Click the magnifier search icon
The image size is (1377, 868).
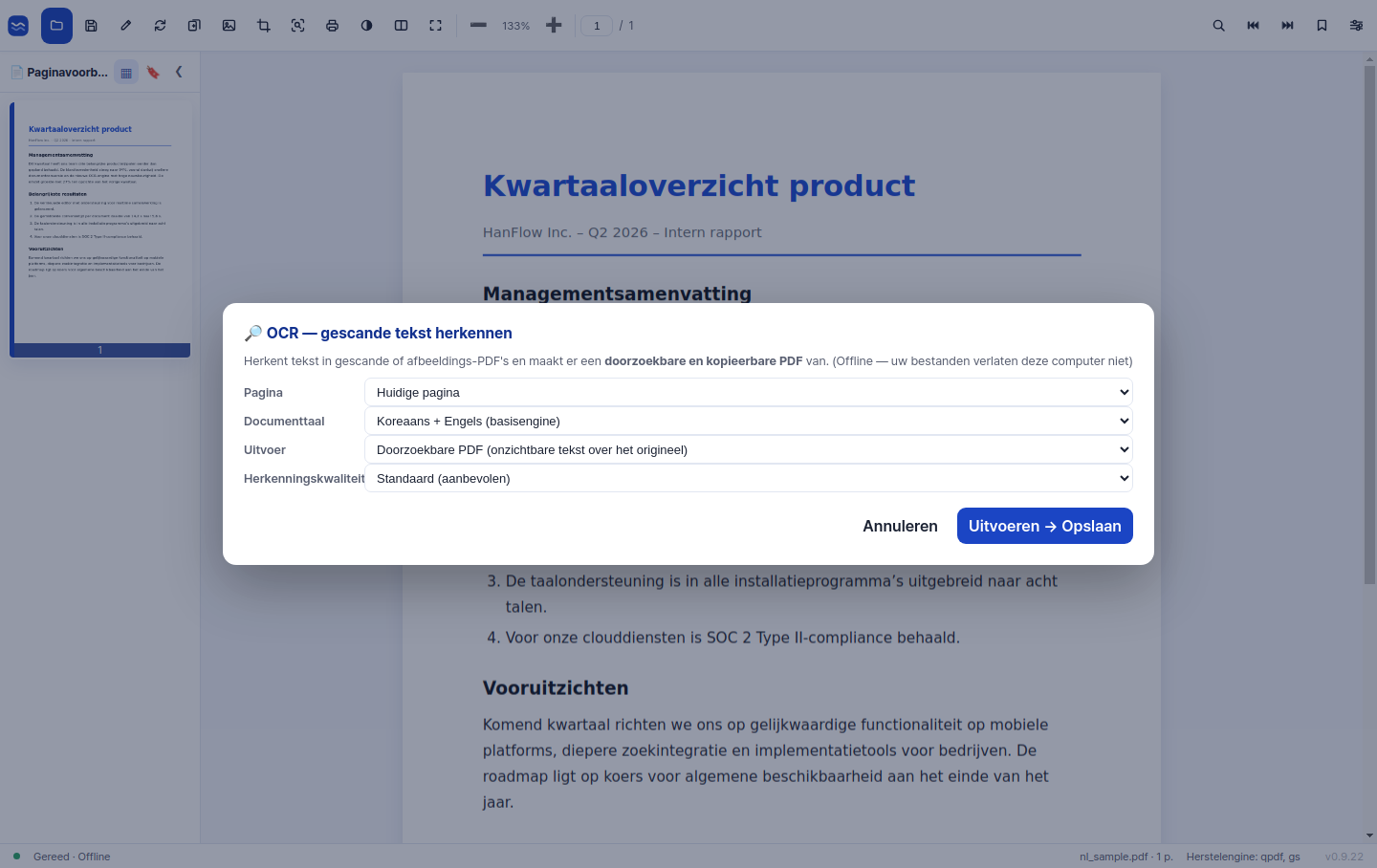point(1218,26)
